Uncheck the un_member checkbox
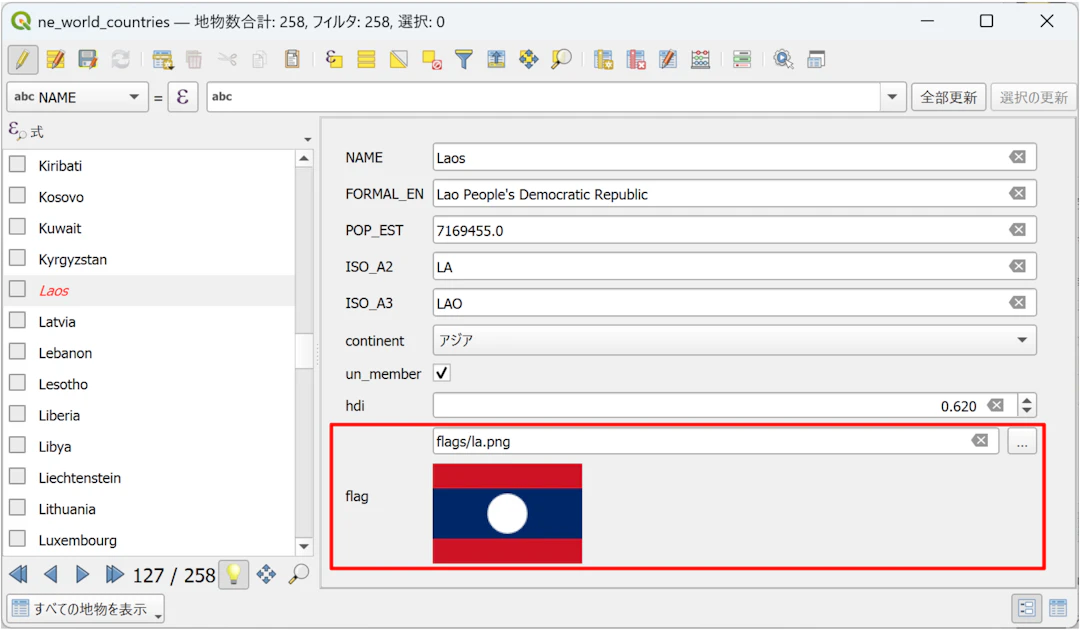Viewport: 1080px width, 630px height. click(x=442, y=373)
